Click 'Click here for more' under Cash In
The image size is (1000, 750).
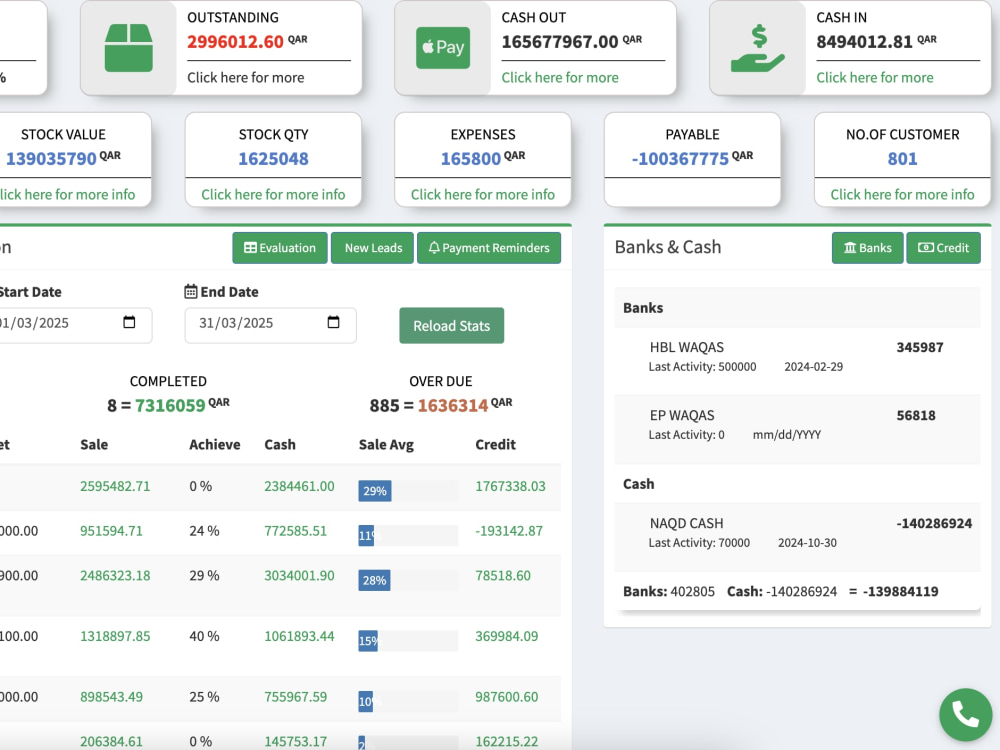pyautogui.click(x=875, y=78)
